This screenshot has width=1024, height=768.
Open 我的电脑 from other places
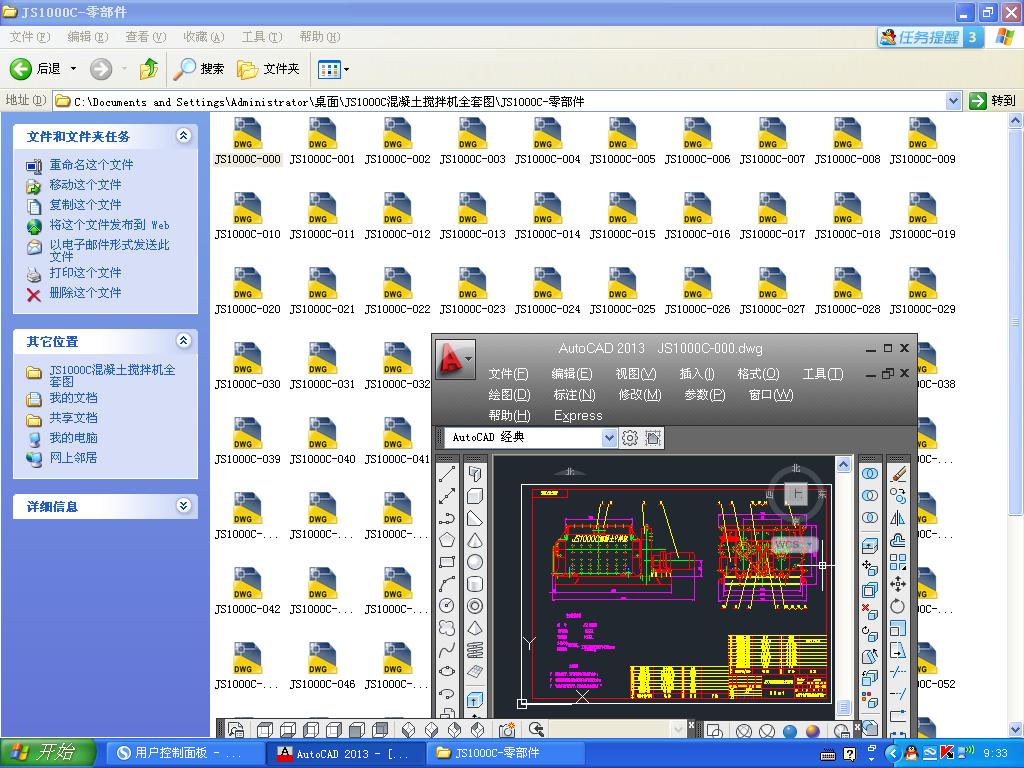(73, 438)
